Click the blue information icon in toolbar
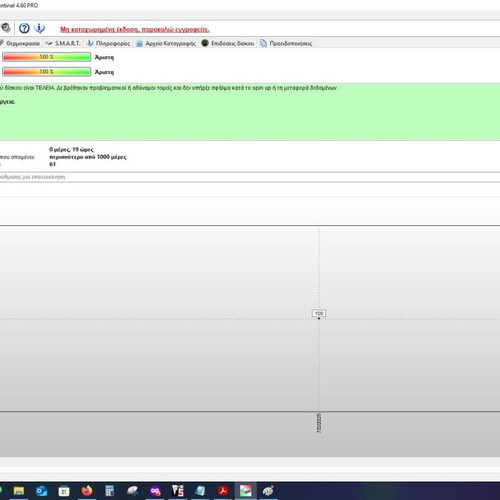Viewport: 500px width, 500px height. pos(39,28)
